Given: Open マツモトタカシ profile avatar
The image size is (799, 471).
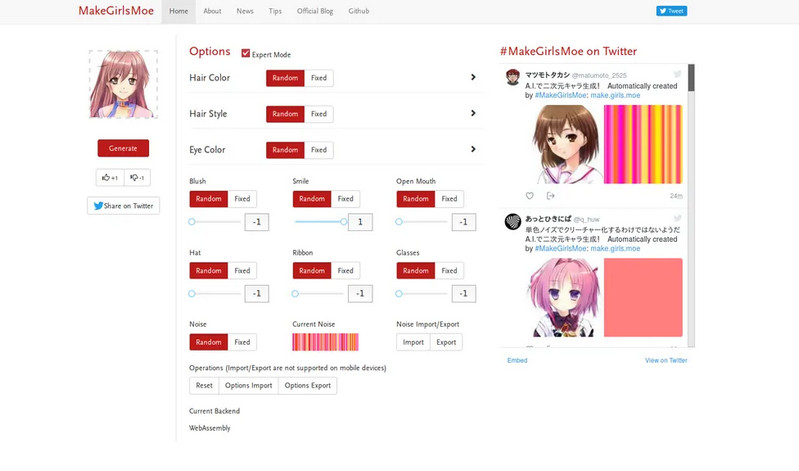Looking at the screenshot, I should tap(513, 77).
